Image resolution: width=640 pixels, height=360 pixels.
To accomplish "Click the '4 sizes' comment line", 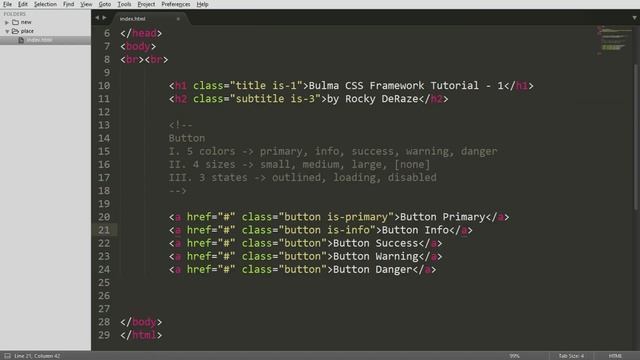I will click(300, 164).
